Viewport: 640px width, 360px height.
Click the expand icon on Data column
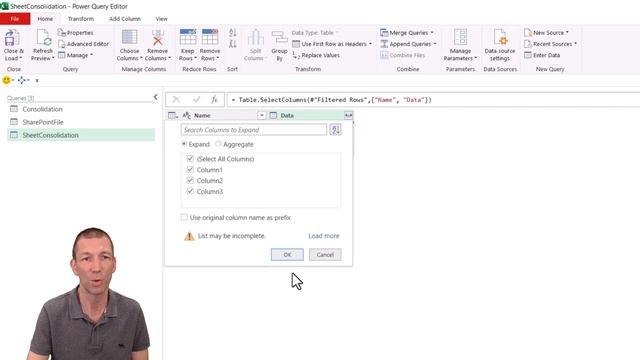348,116
